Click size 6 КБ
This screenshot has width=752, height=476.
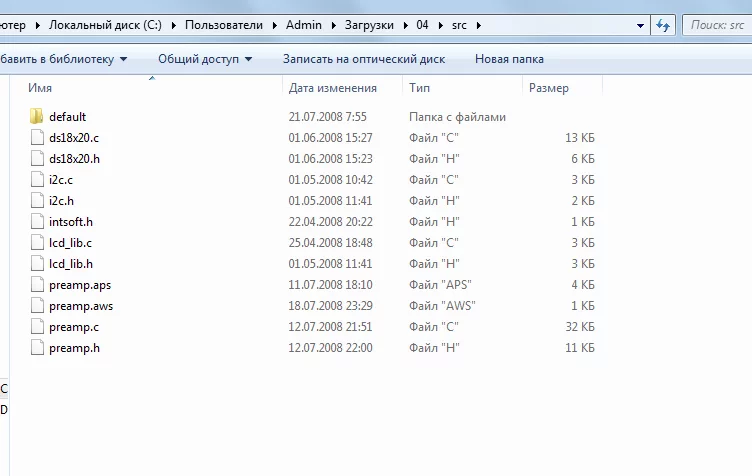coord(583,159)
